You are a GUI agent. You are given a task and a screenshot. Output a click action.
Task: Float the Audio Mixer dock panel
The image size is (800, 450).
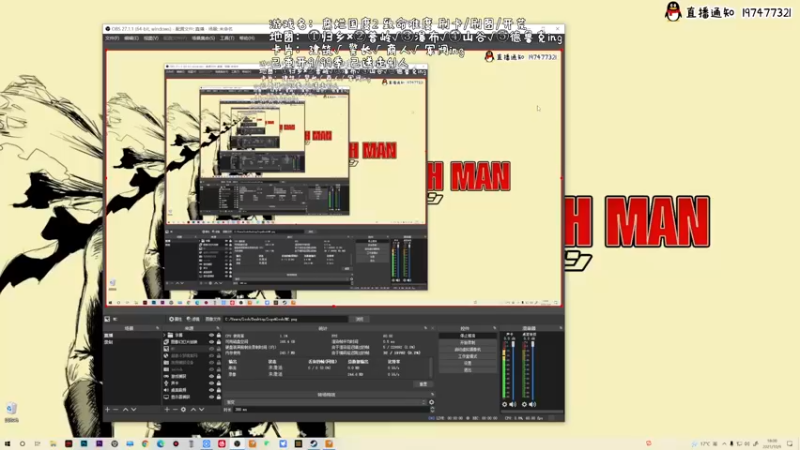561,328
